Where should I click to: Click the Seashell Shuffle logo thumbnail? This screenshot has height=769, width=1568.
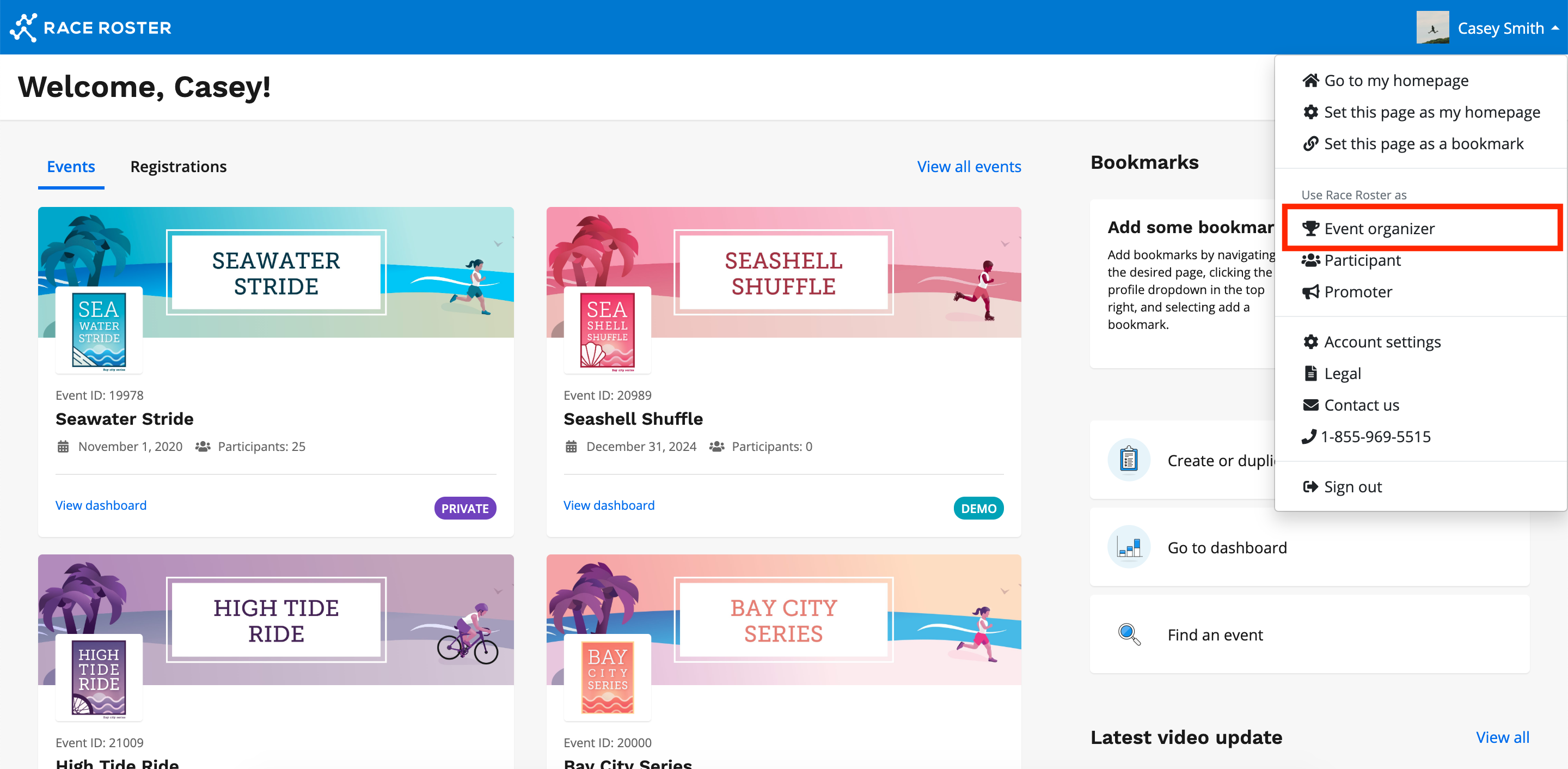click(607, 330)
